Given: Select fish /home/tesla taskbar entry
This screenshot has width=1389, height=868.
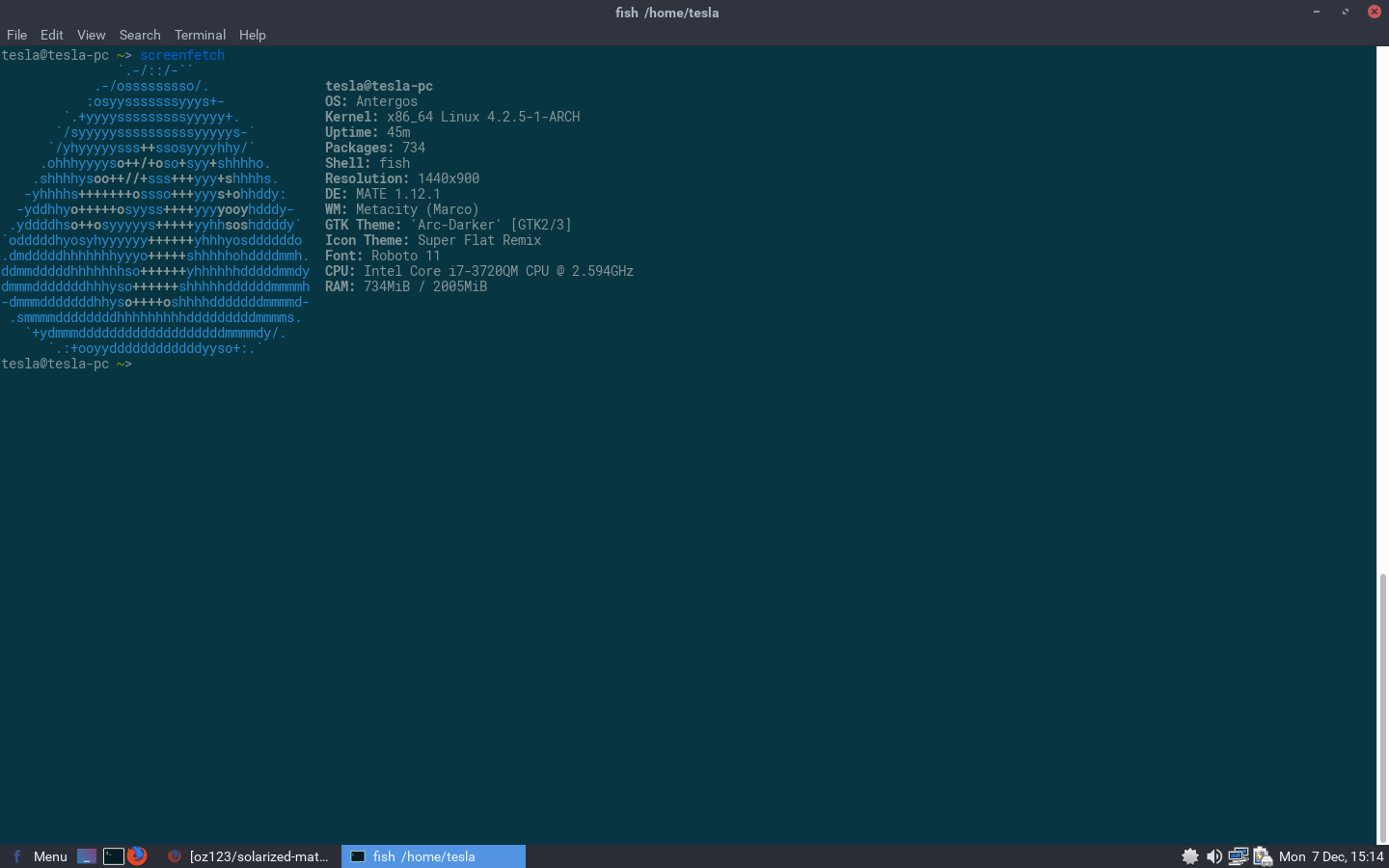Looking at the screenshot, I should 434,856.
